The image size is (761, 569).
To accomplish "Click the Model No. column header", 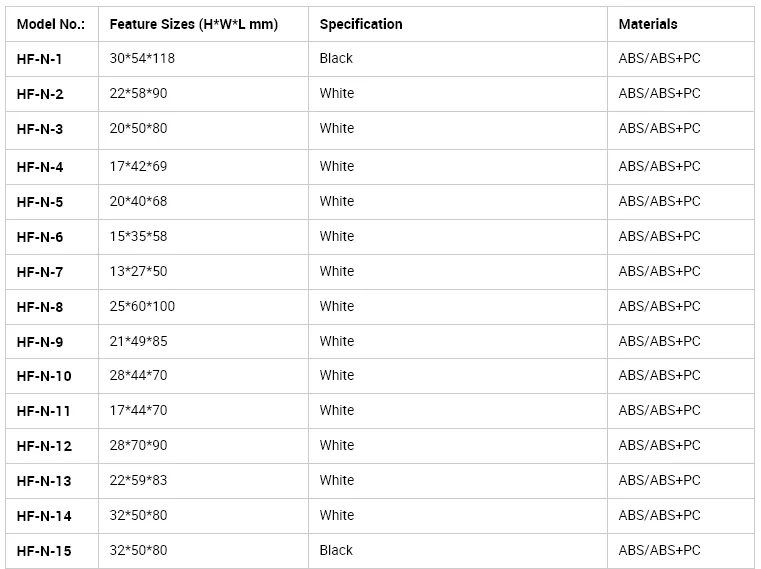I will click(51, 24).
